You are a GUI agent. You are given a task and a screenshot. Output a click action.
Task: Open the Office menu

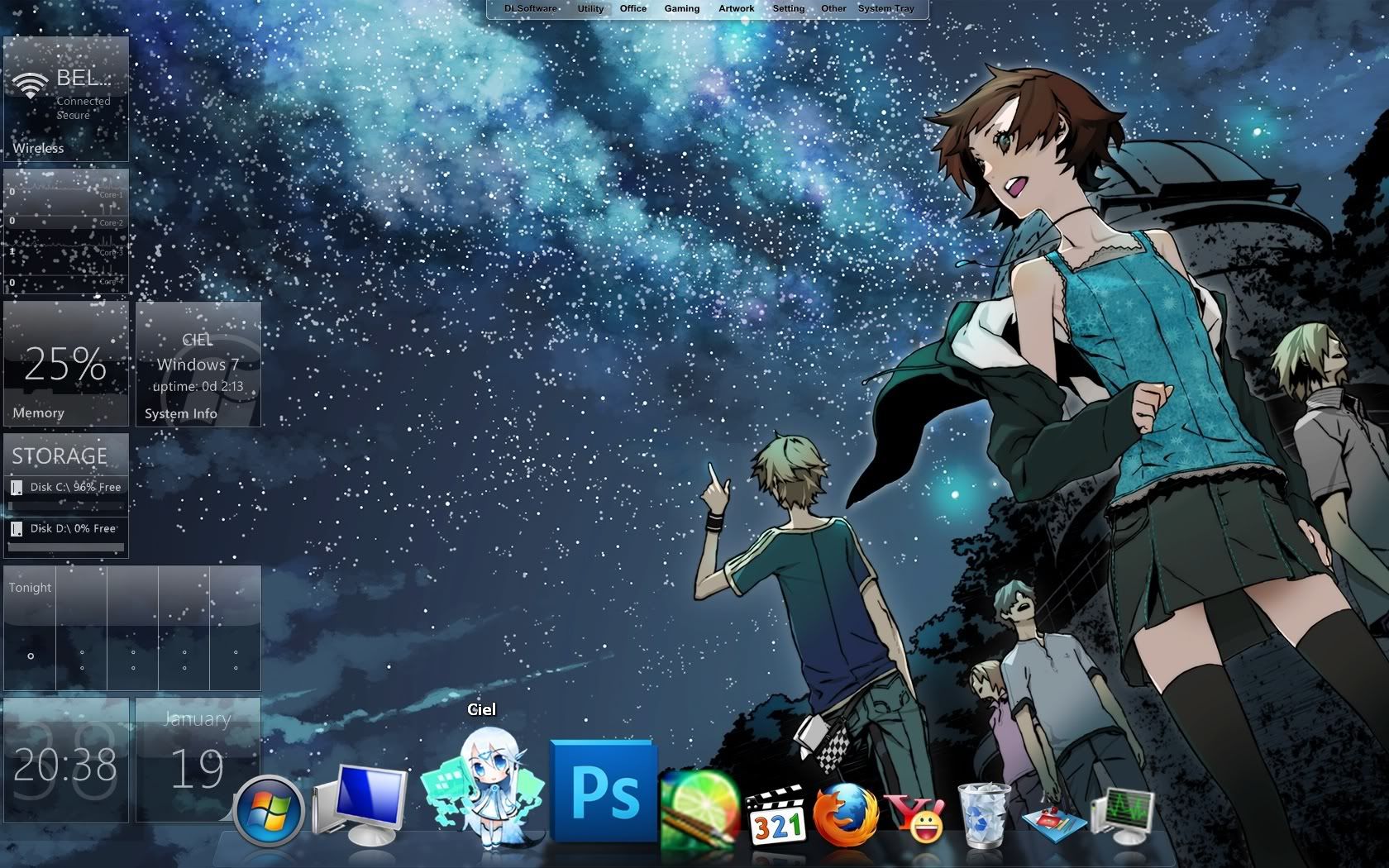(633, 8)
